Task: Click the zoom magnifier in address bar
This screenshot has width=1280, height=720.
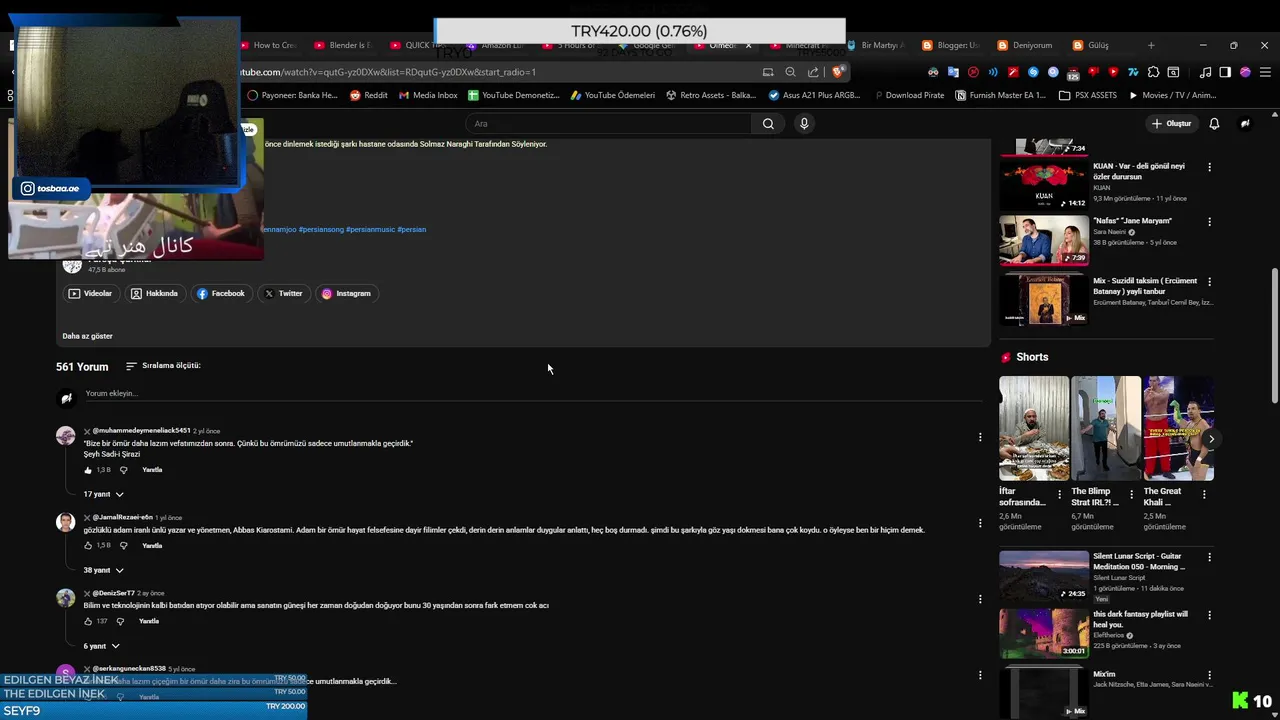Action: pos(790,72)
